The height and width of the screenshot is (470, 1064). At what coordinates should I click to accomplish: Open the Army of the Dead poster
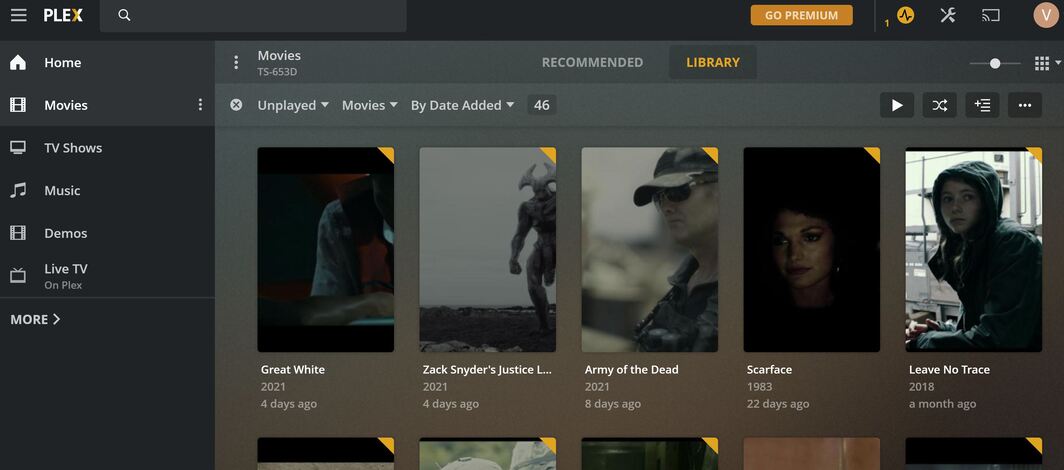click(649, 250)
